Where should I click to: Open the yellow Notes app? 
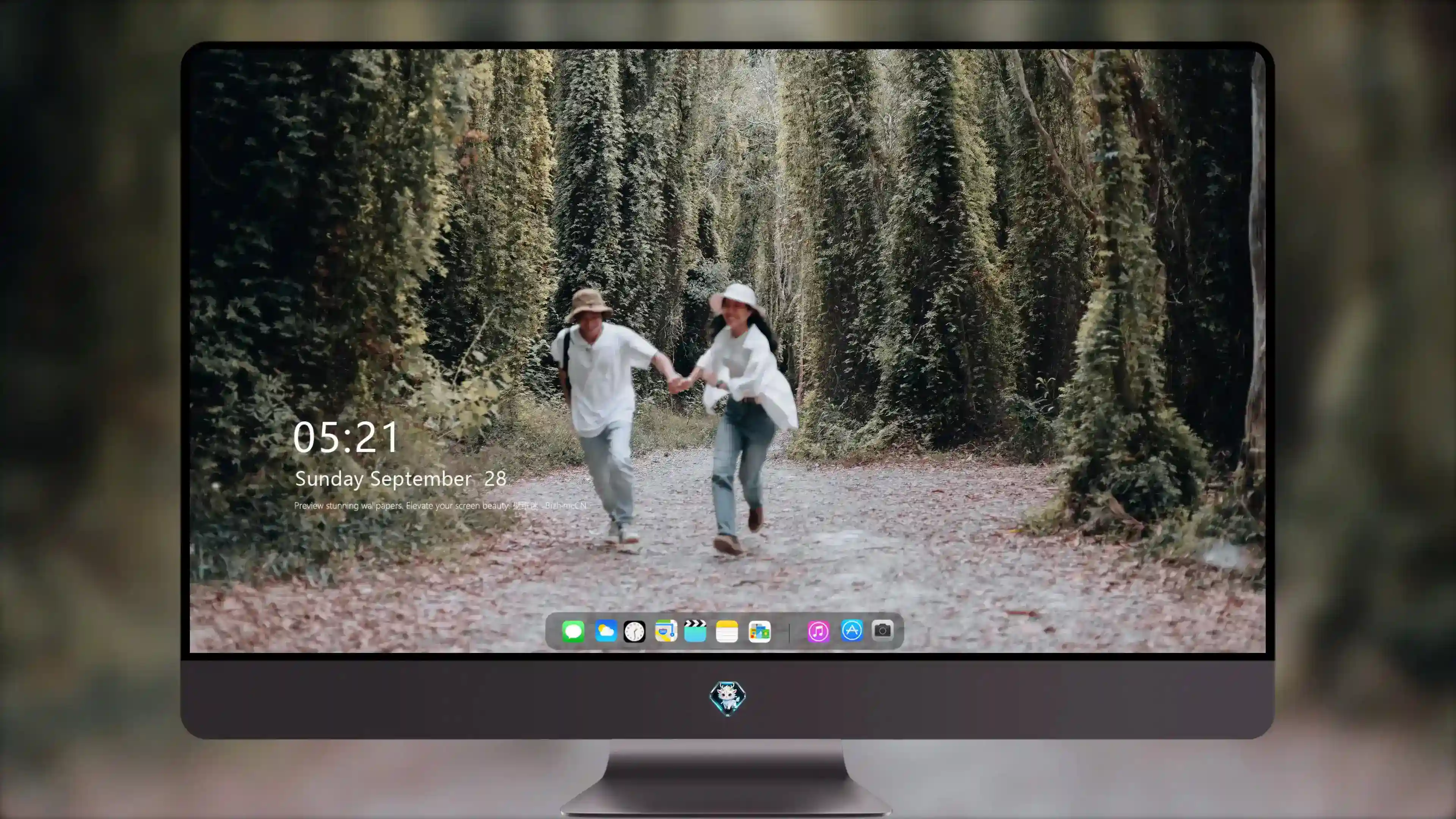[727, 631]
